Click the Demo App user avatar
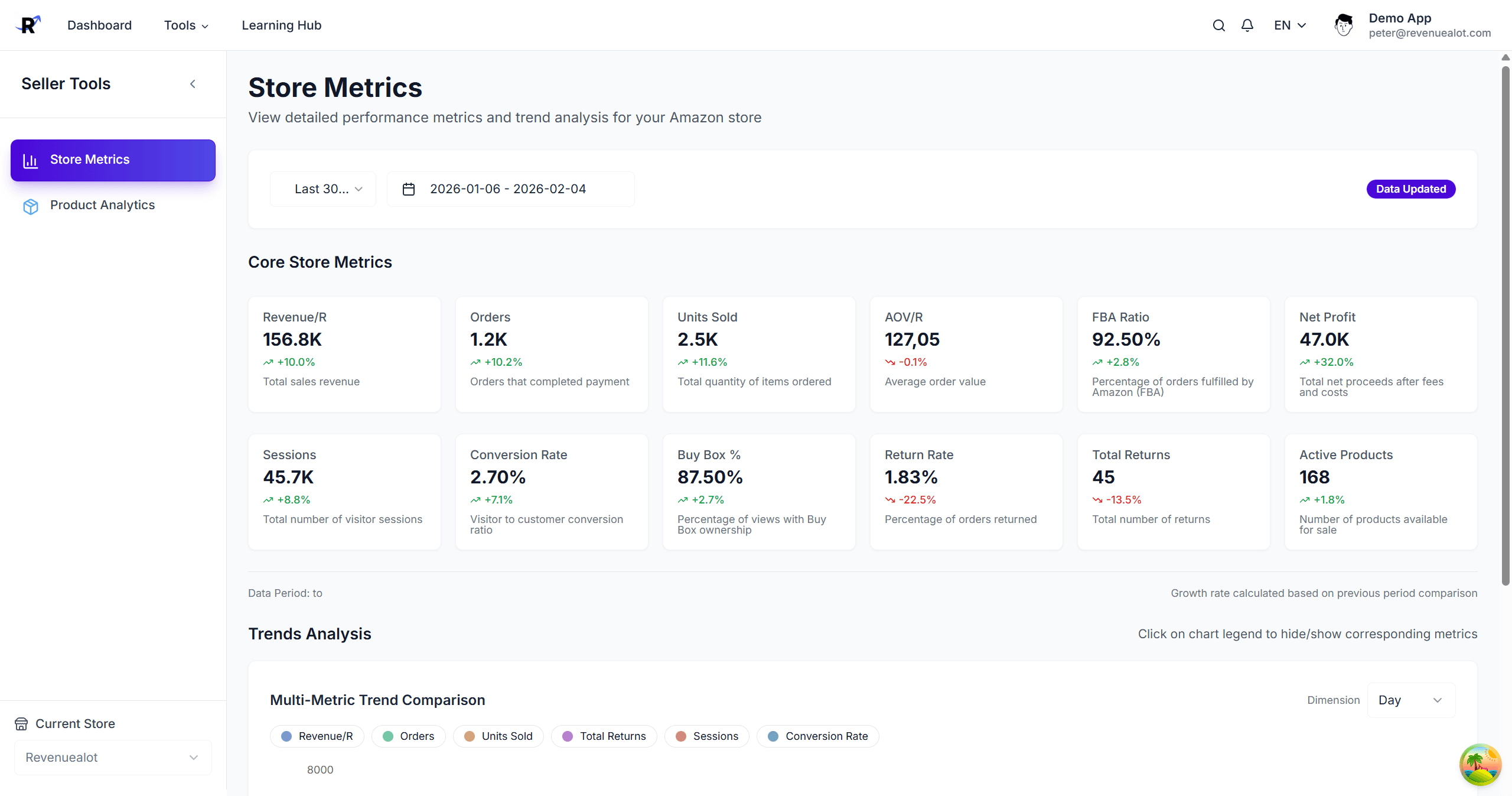Image resolution: width=1512 pixels, height=796 pixels. point(1344,24)
